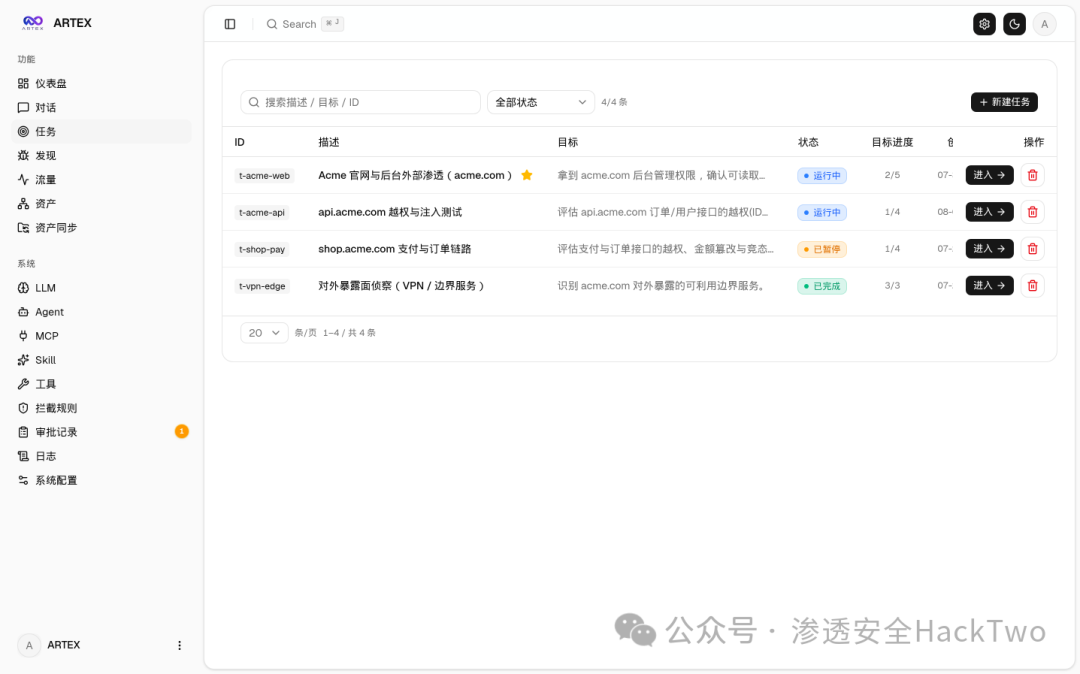
Task: Click the 描述 column header
Action: click(x=329, y=143)
